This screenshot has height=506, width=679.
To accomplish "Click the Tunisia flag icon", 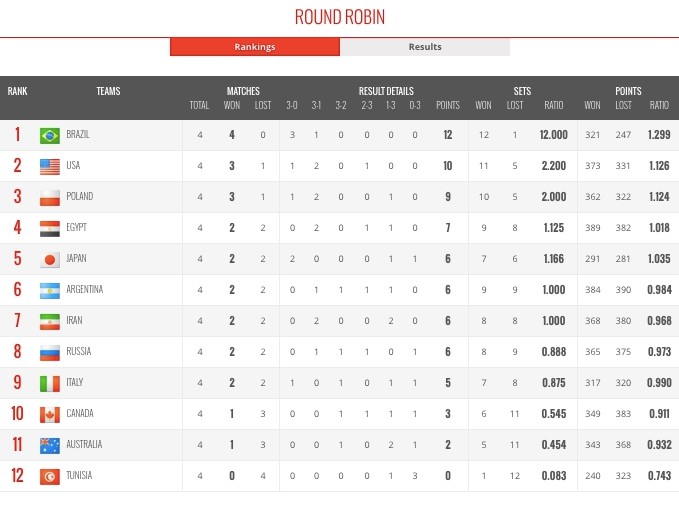I will point(50,476).
